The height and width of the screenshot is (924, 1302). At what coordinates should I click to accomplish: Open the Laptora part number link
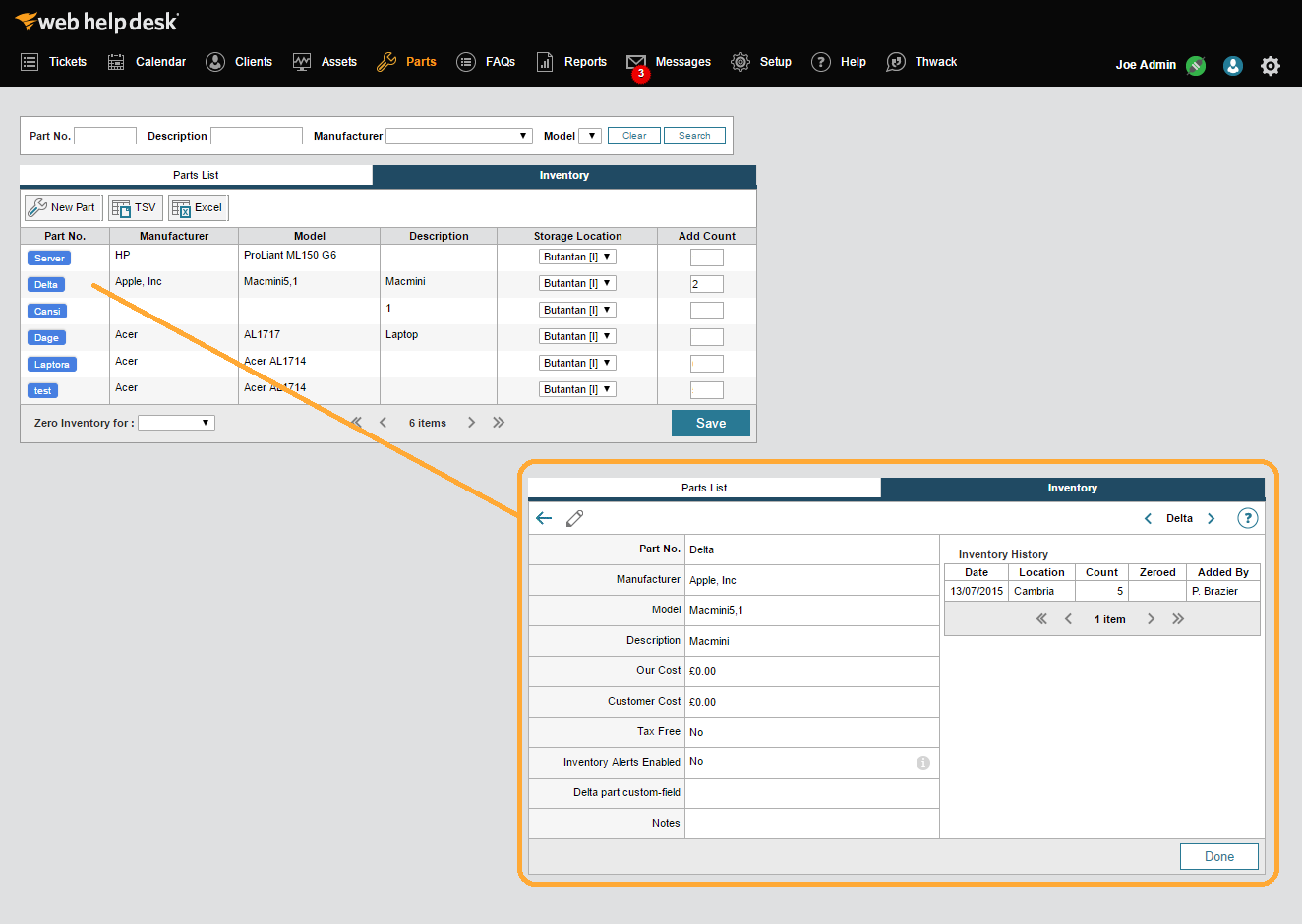52,364
